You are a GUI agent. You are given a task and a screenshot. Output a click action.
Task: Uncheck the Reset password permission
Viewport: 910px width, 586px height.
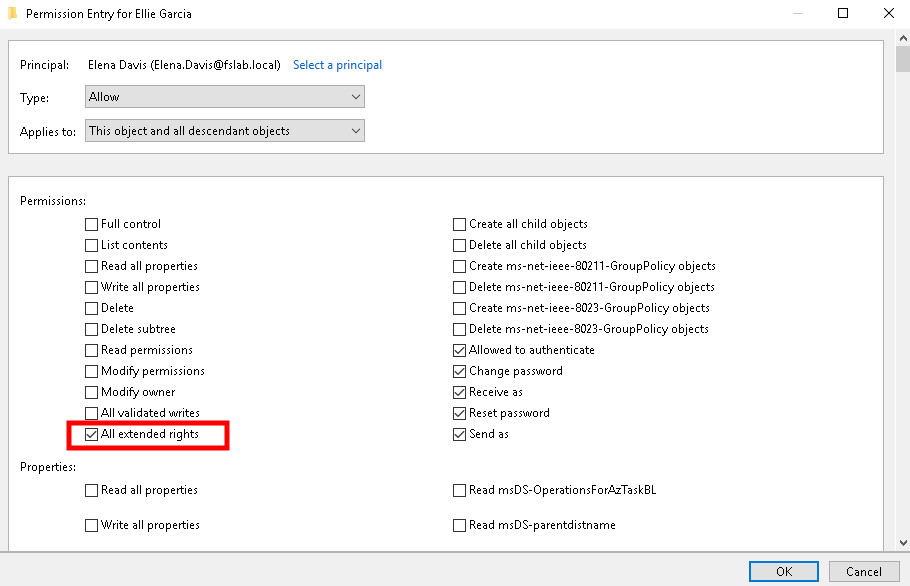tap(460, 413)
